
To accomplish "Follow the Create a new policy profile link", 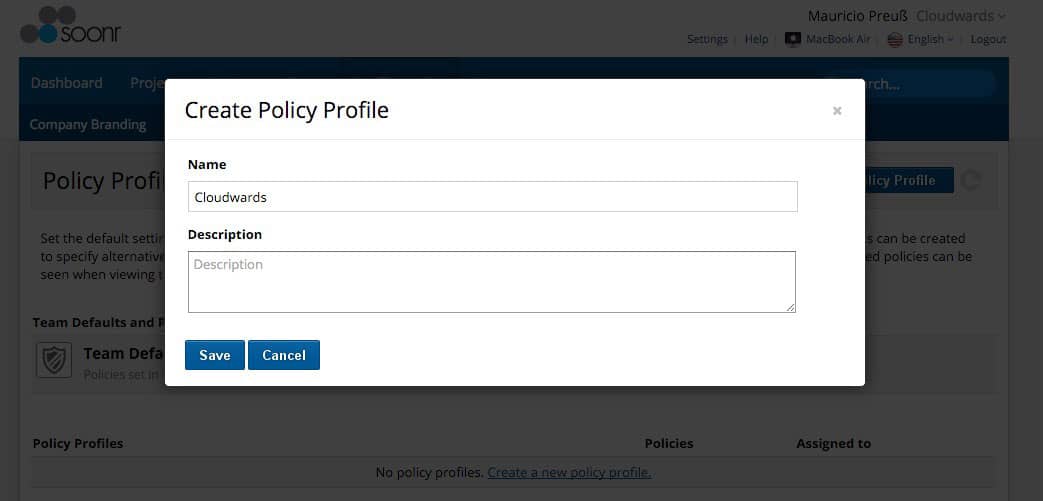I will pyautogui.click(x=569, y=473).
